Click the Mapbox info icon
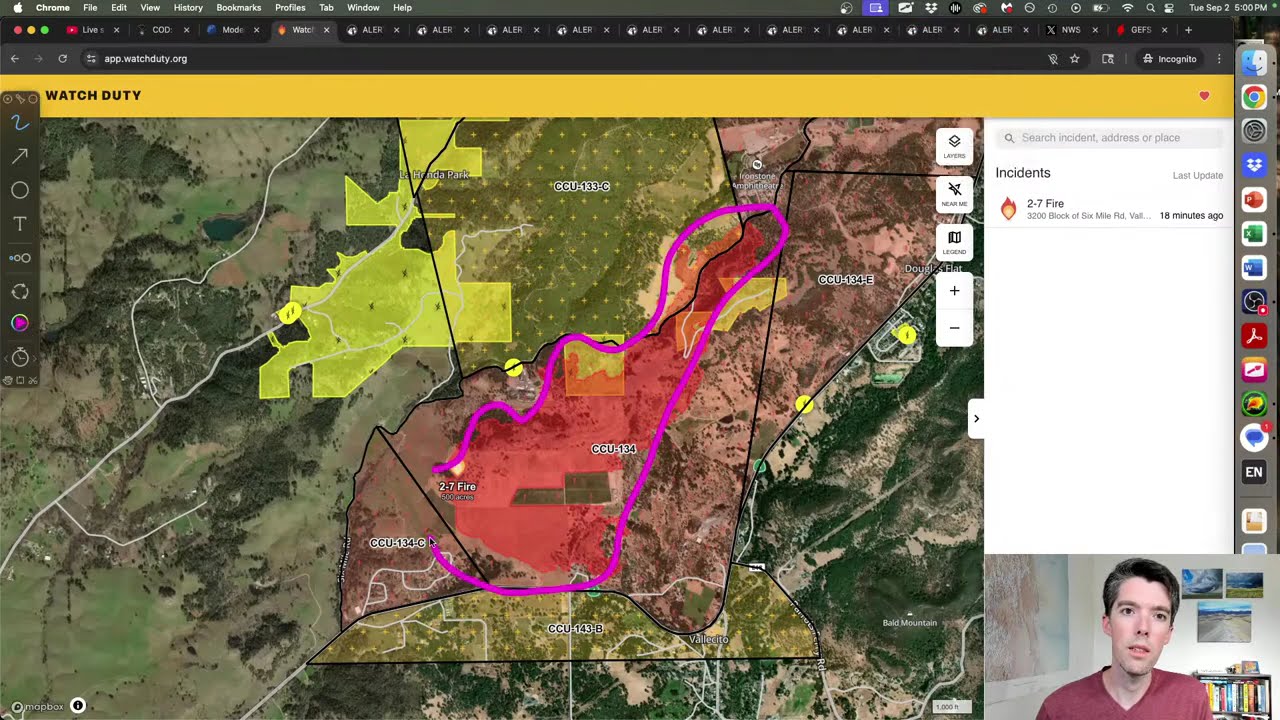 click(x=78, y=706)
